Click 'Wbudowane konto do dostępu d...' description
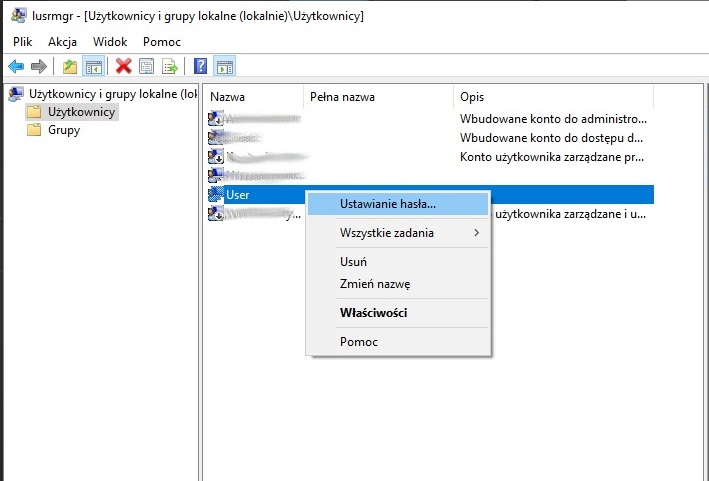709x481 pixels. point(551,138)
